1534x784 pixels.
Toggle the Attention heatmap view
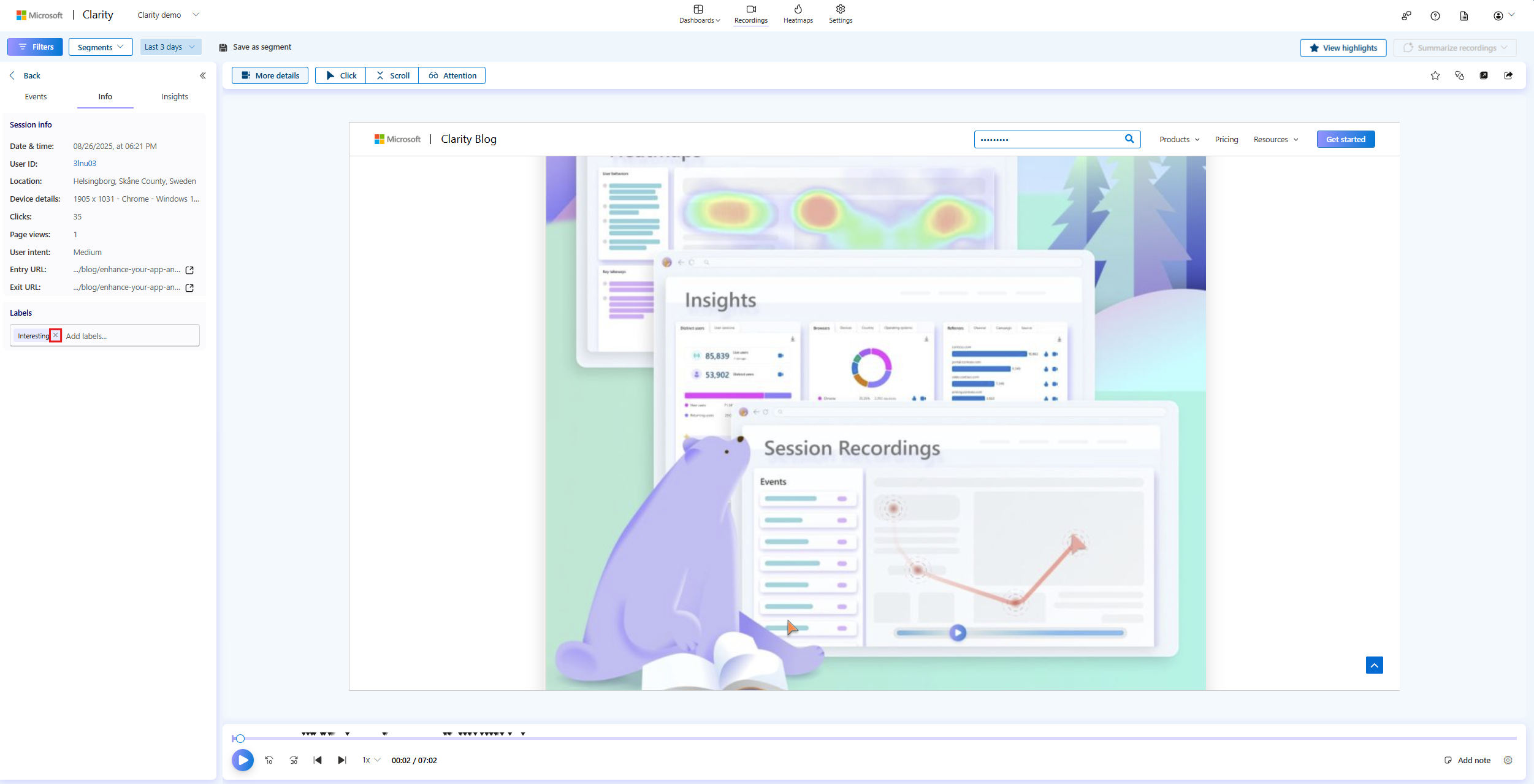click(452, 75)
